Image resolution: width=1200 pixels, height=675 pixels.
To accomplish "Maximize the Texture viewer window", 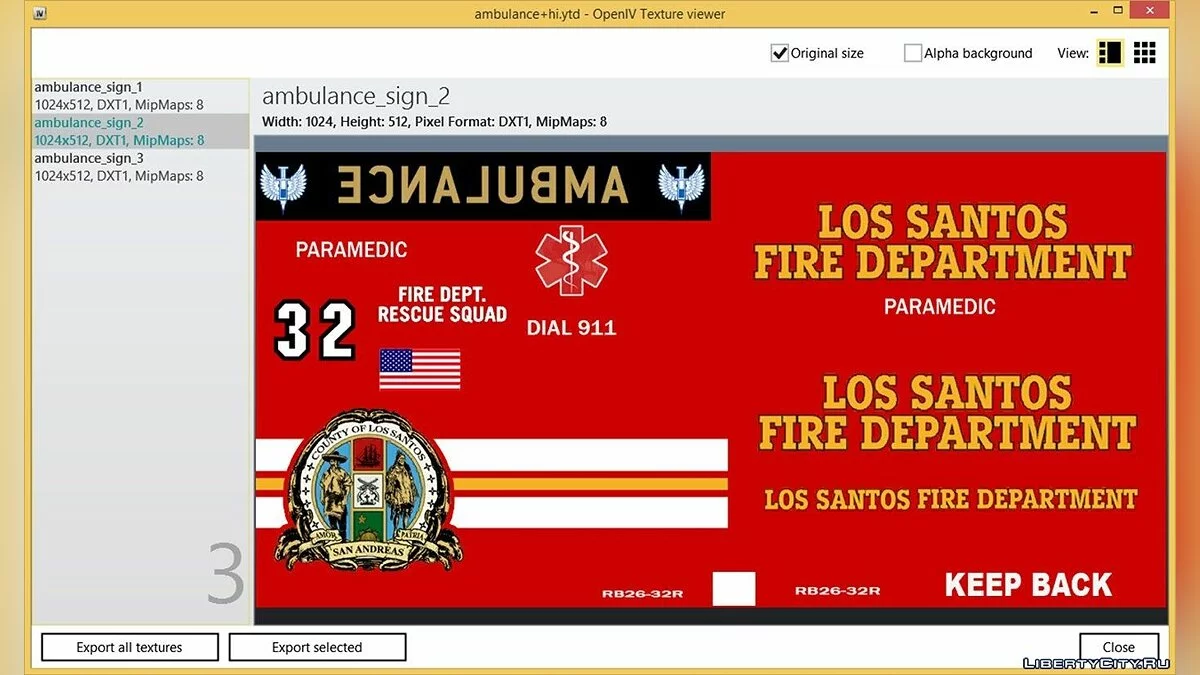I will tap(1129, 14).
